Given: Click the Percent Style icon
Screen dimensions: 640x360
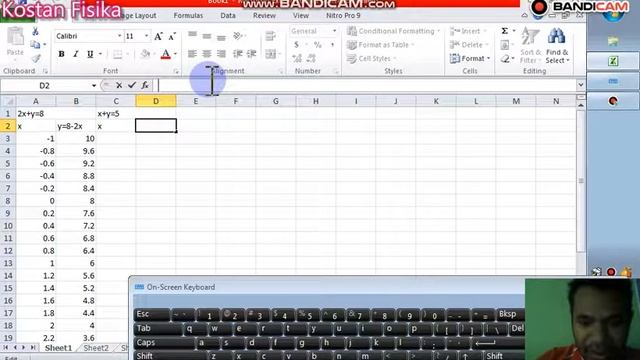Looking at the screenshot, I should click(318, 44).
